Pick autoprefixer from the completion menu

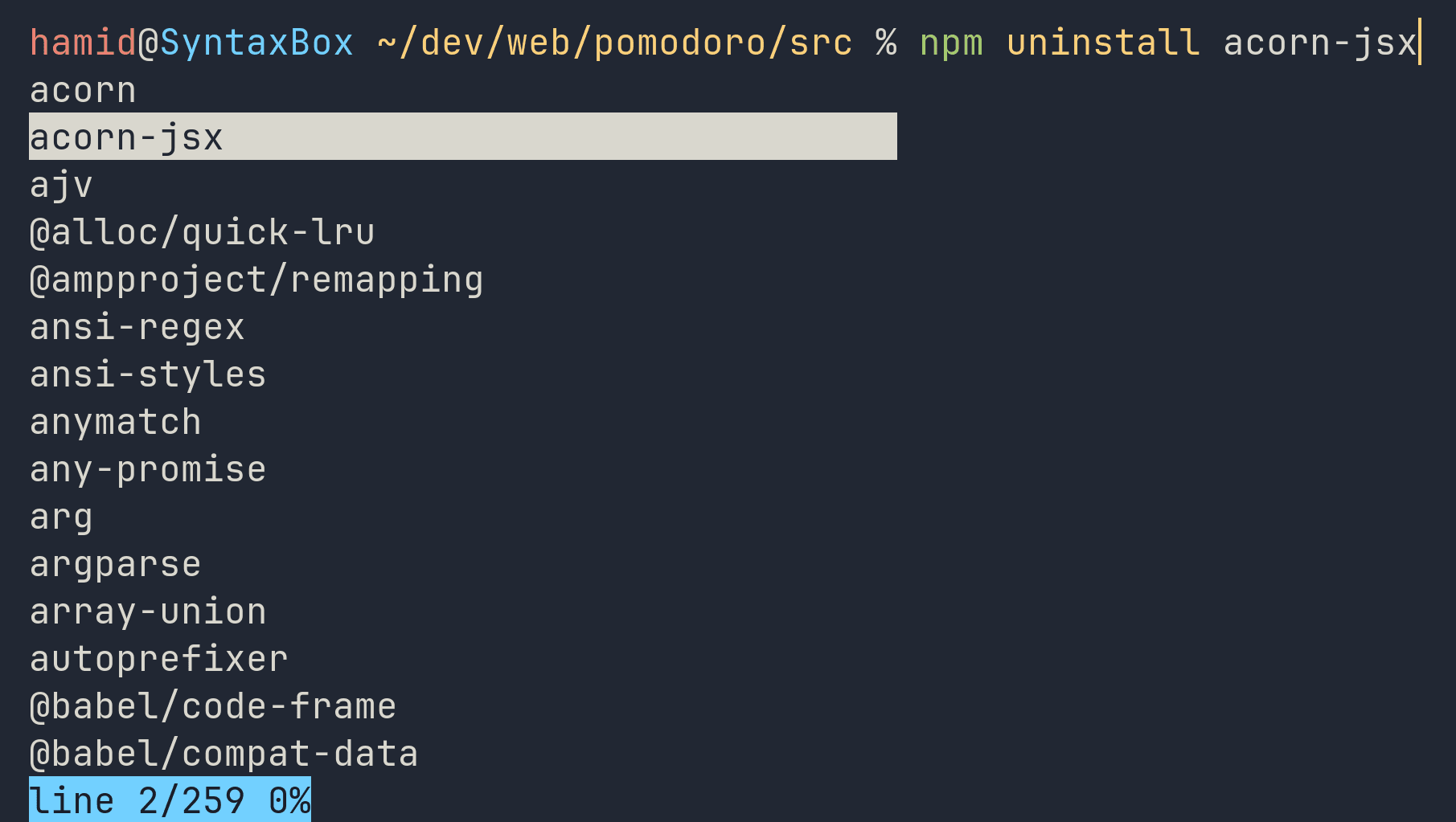point(158,659)
